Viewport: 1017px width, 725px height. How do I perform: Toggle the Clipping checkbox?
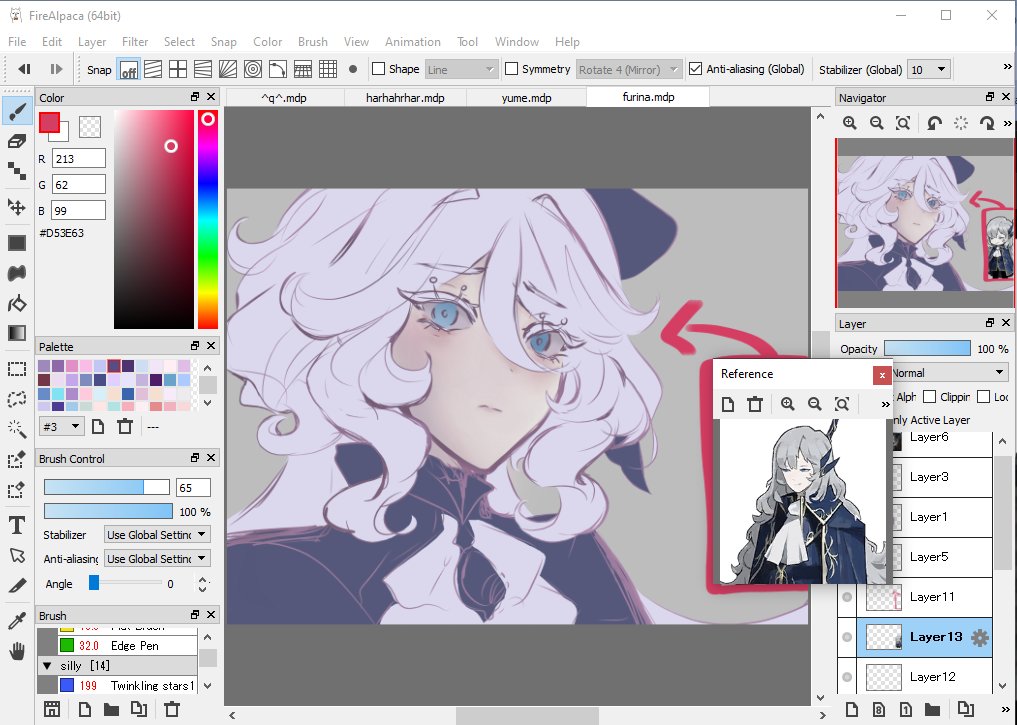929,396
